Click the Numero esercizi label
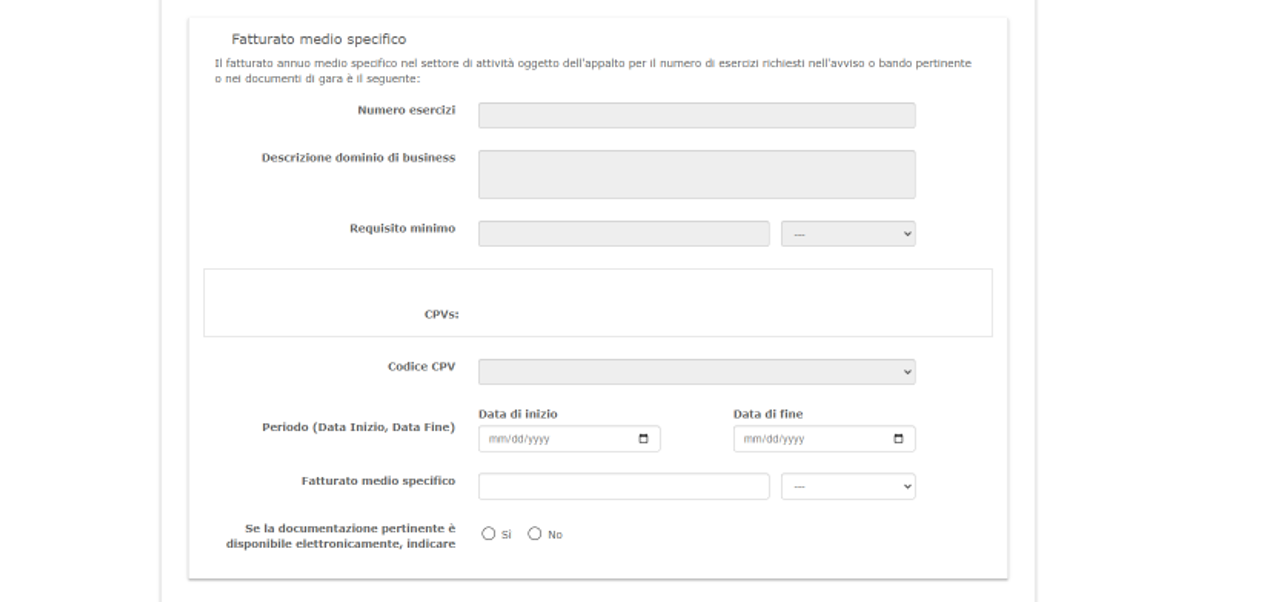This screenshot has width=1266, height=602. tap(406, 110)
